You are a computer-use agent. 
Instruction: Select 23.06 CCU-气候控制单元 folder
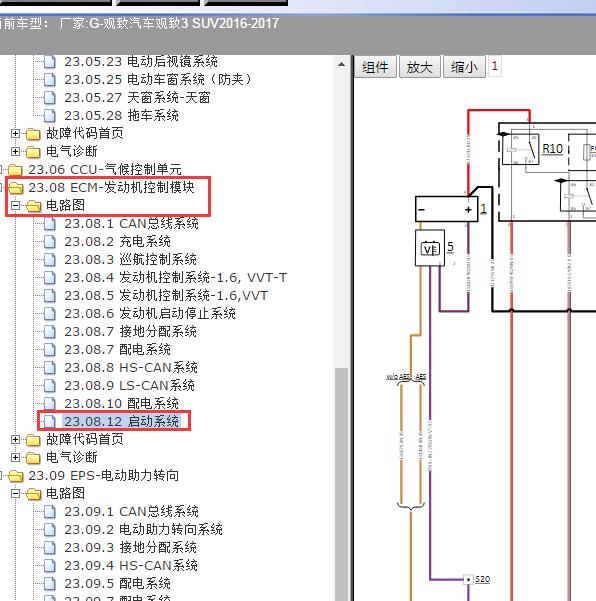[x=105, y=169]
